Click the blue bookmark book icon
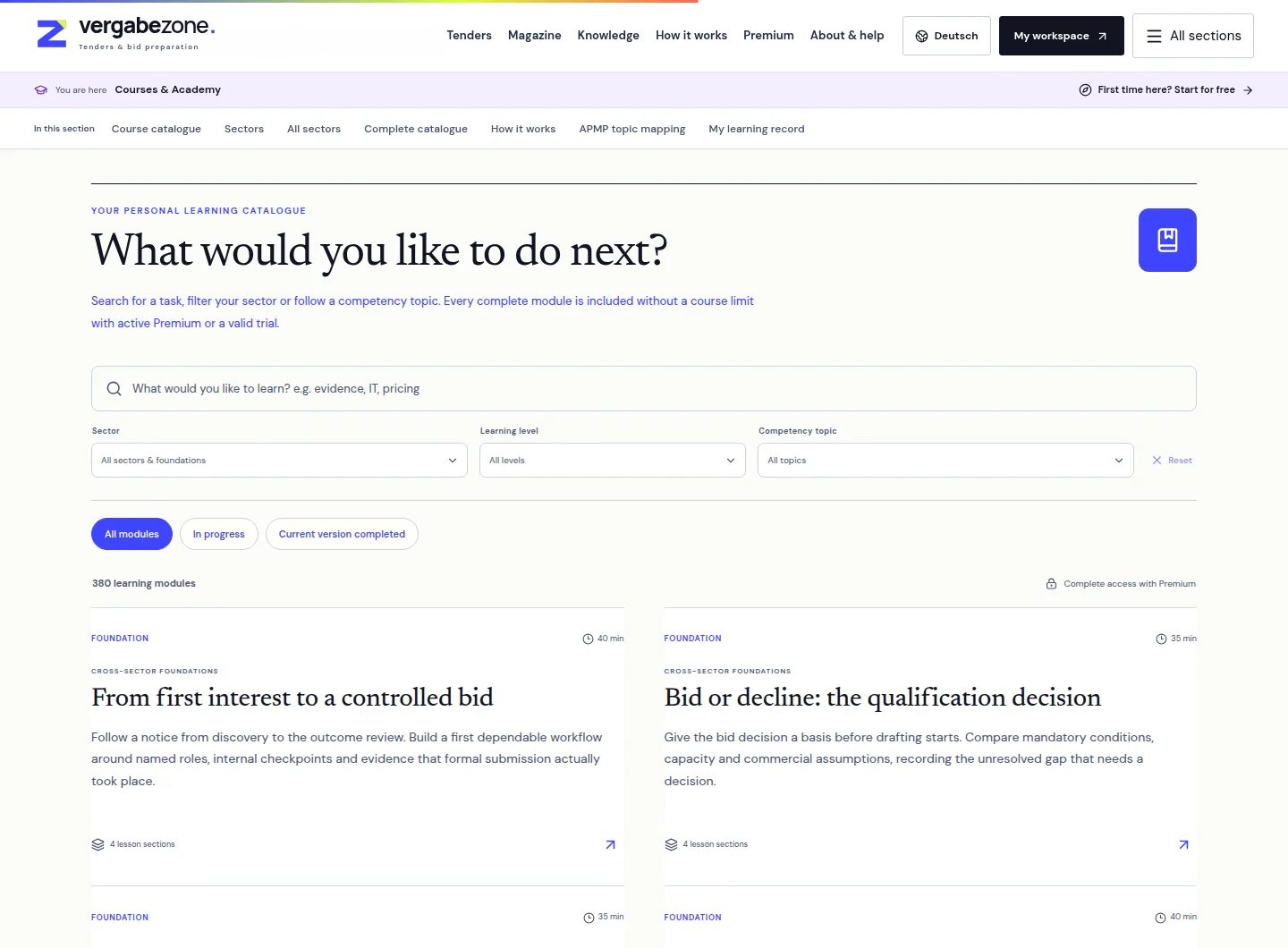Viewport: 1288px width, 948px height. tap(1167, 240)
